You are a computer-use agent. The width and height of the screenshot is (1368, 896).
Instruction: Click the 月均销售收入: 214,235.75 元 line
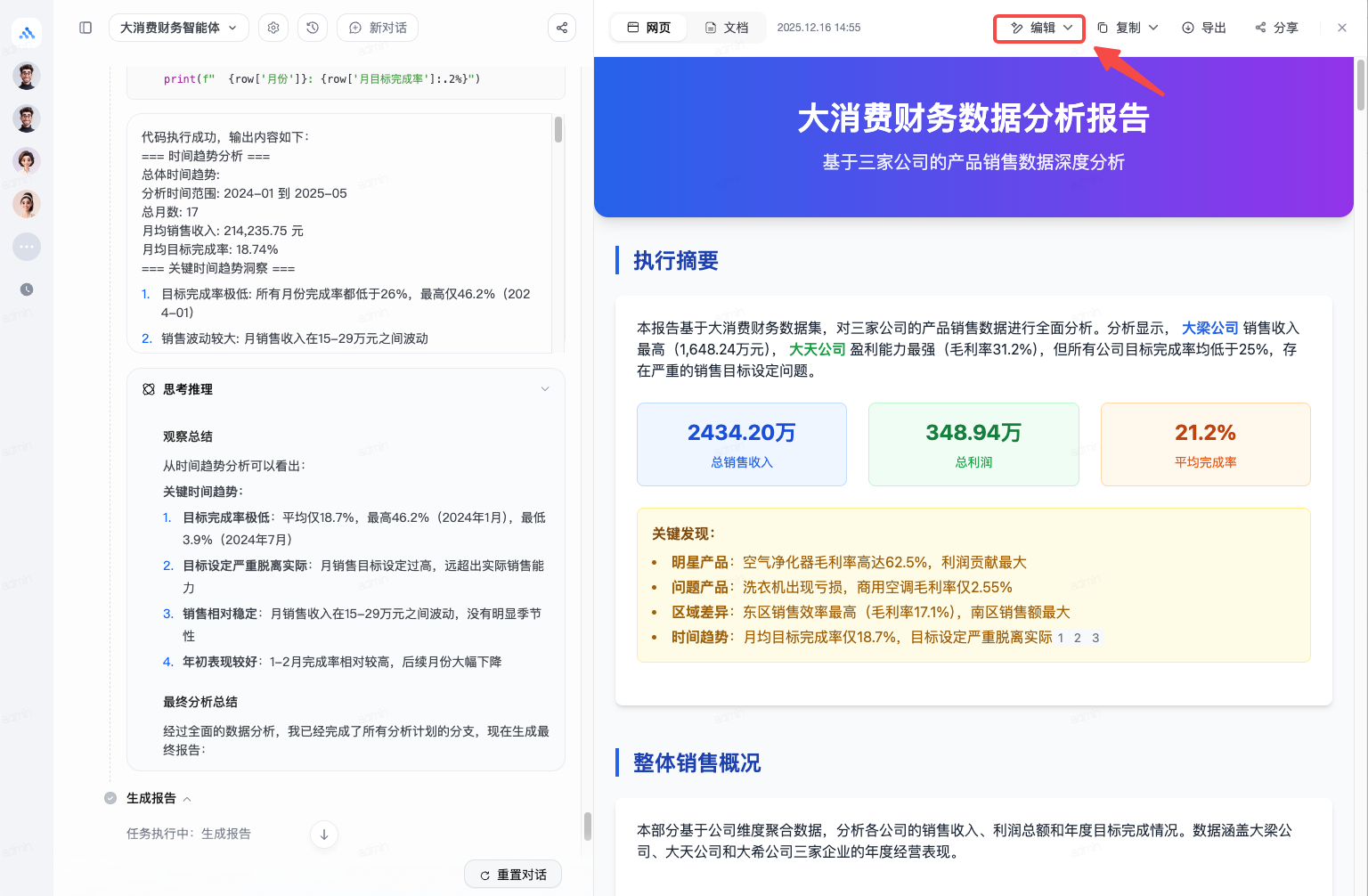(x=223, y=231)
